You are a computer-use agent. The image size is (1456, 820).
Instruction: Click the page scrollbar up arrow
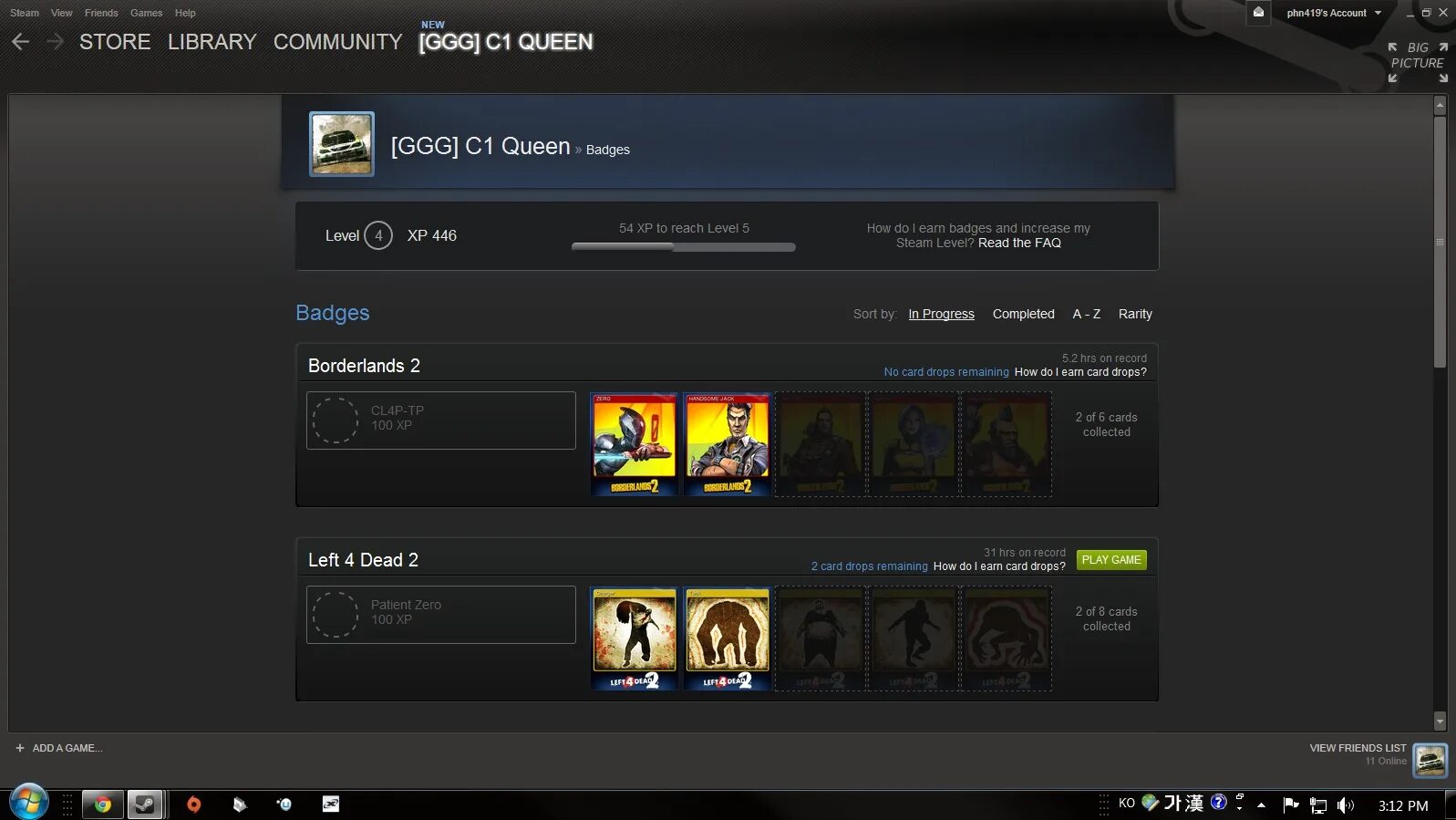coord(1441,106)
